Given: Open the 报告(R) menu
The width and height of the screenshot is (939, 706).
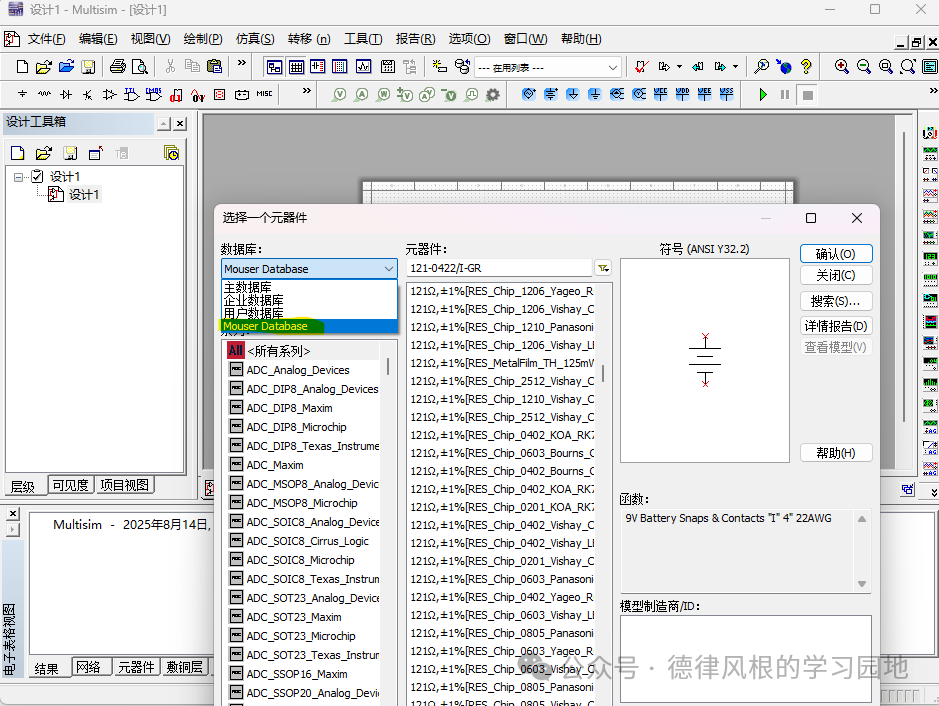Looking at the screenshot, I should pos(416,39).
